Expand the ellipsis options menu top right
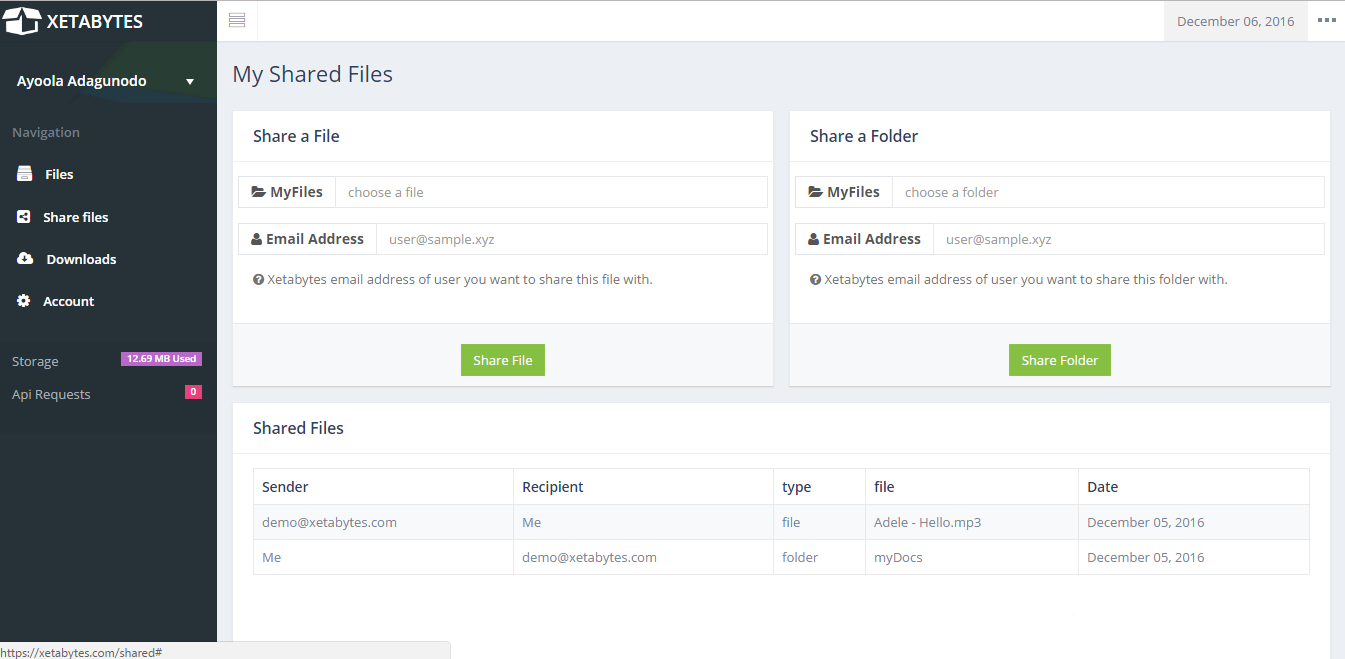This screenshot has width=1345, height=659. [x=1327, y=19]
